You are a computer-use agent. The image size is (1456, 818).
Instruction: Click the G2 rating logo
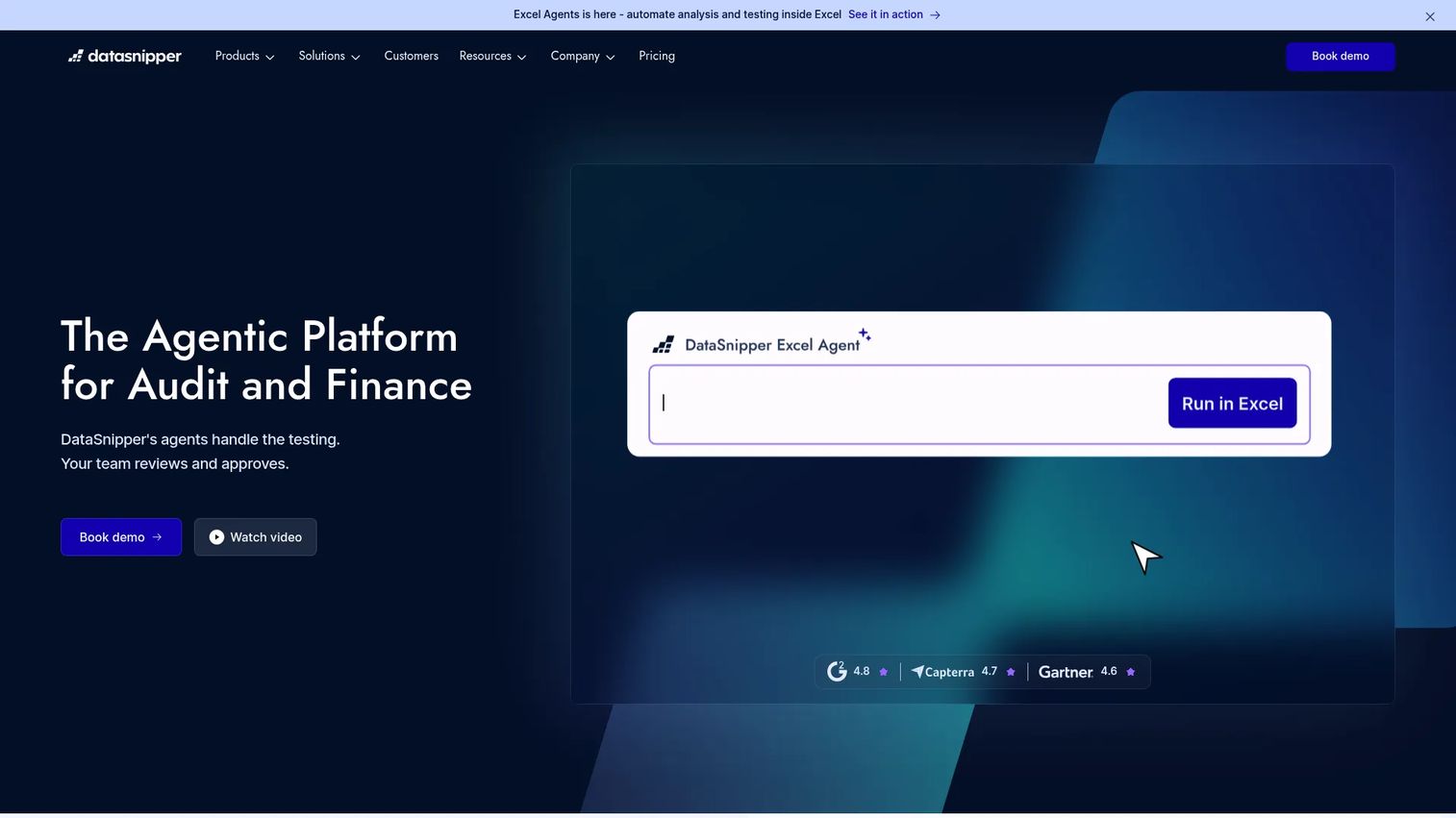coord(837,671)
